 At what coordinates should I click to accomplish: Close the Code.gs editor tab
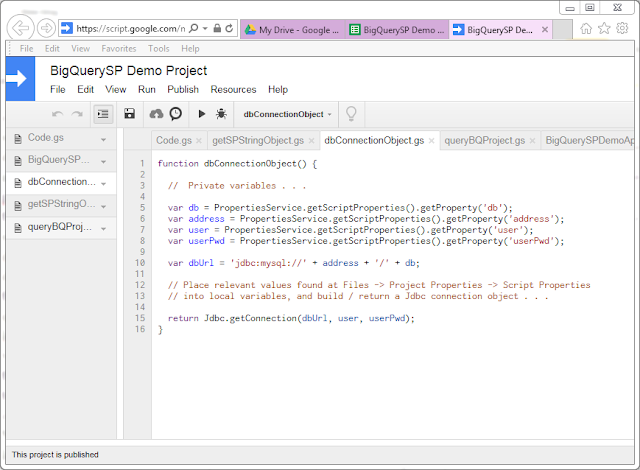tap(199, 141)
